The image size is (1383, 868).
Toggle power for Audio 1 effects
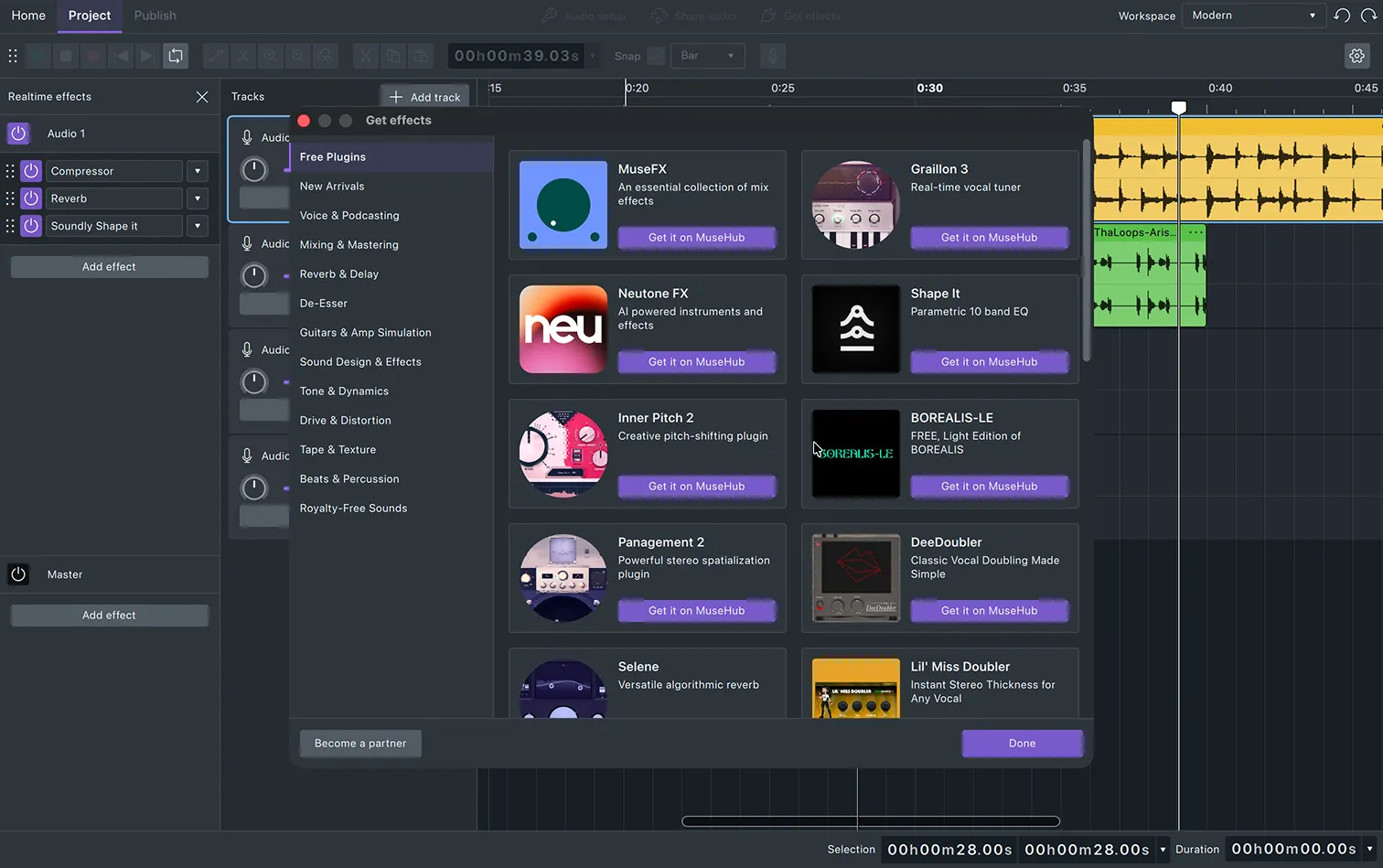point(18,134)
